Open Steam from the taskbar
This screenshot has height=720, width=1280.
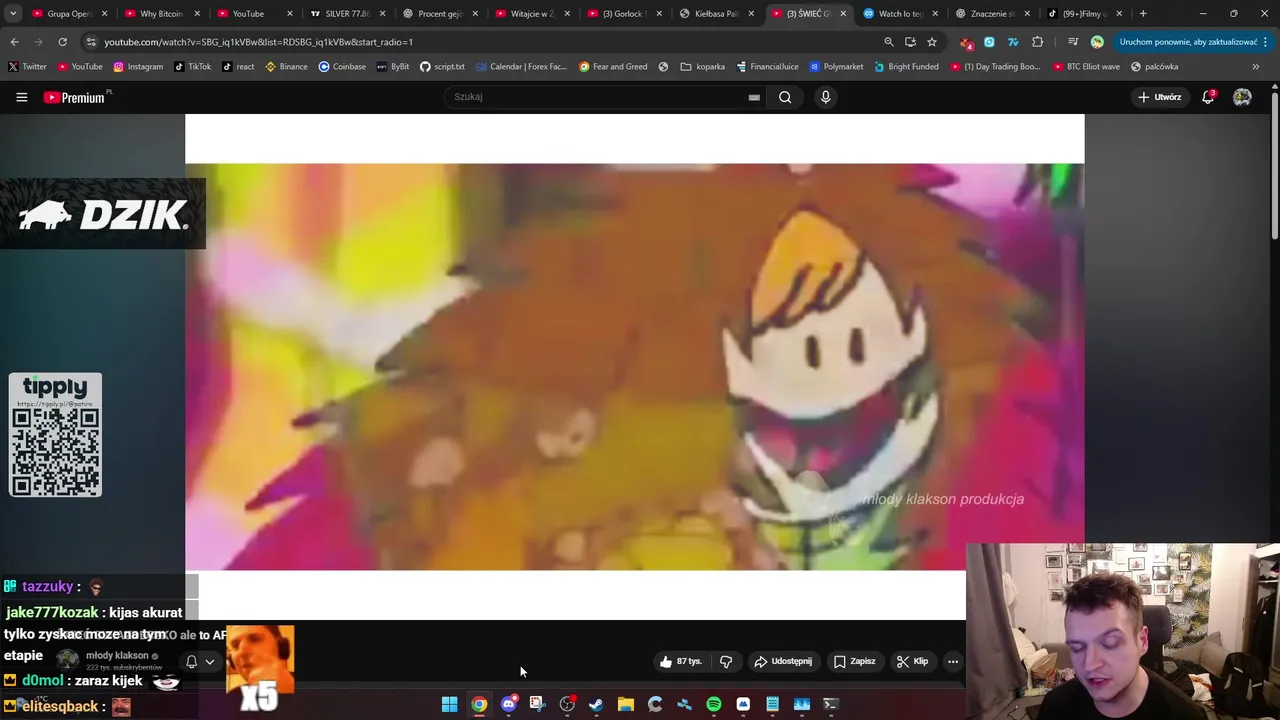[x=596, y=704]
